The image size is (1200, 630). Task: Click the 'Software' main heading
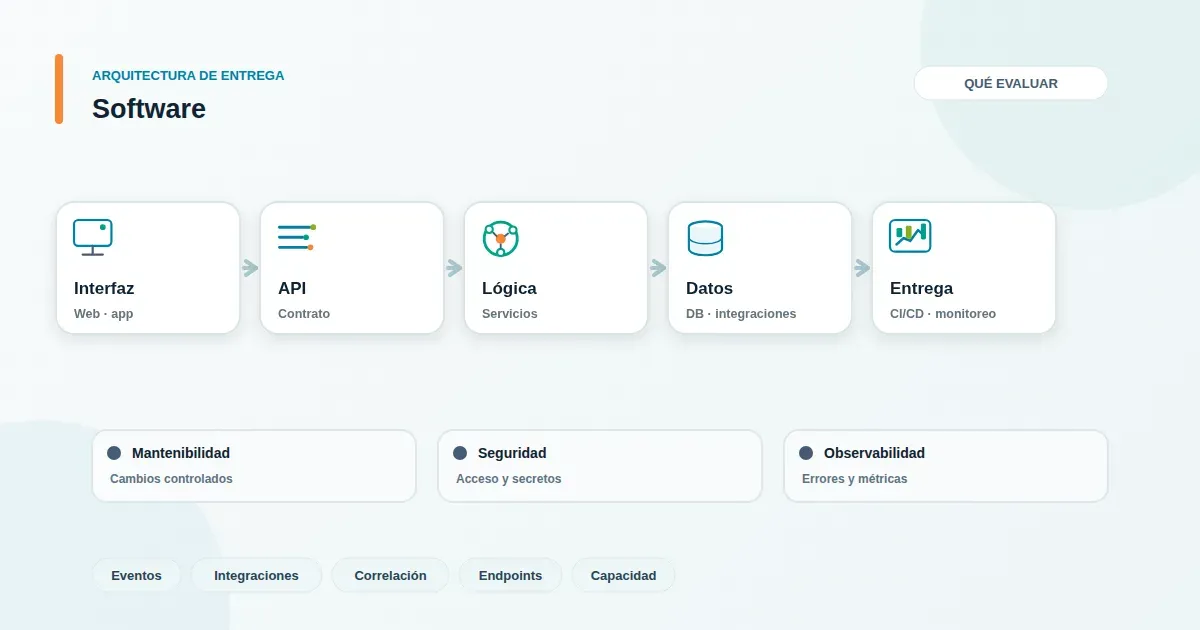pyautogui.click(x=149, y=108)
